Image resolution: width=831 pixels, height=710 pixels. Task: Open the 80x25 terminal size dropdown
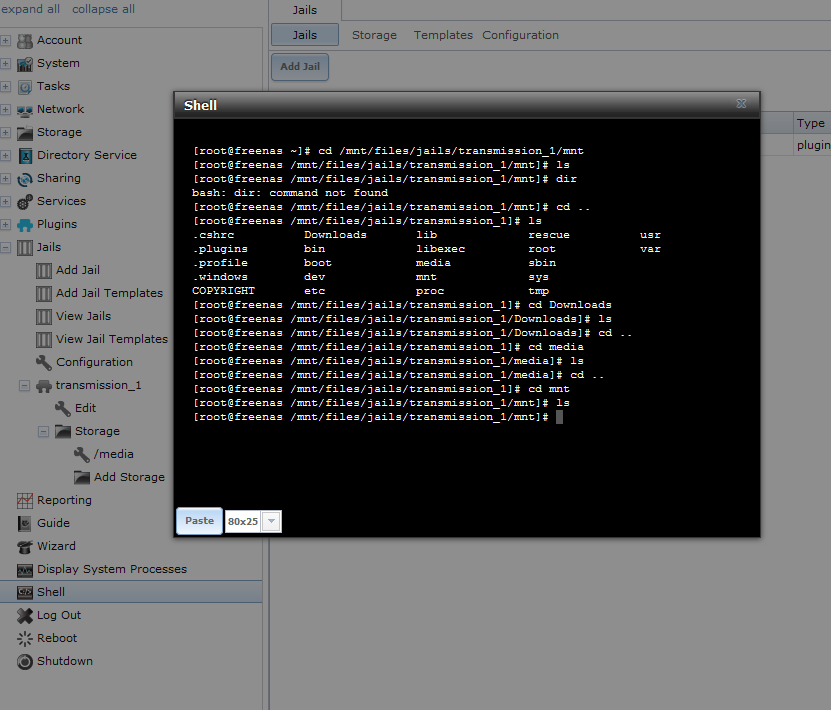click(271, 521)
